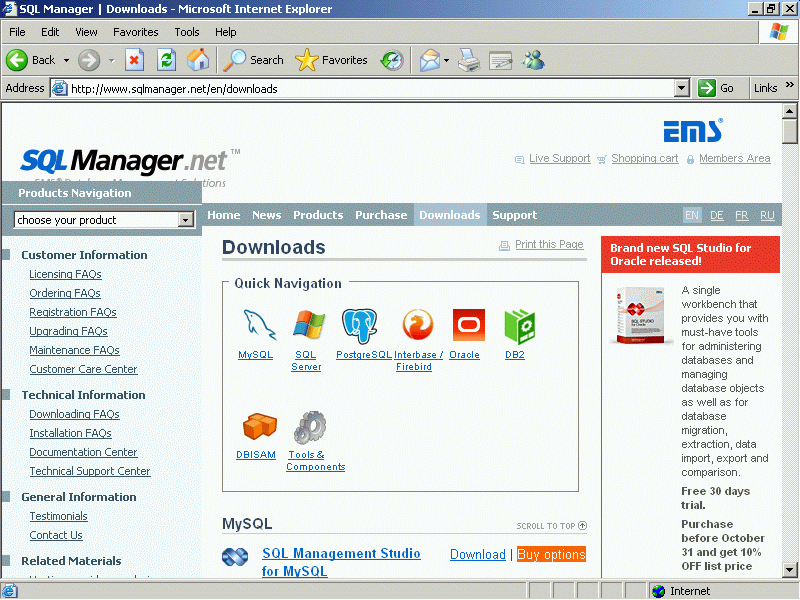Expand the Address bar dropdown

tap(682, 88)
